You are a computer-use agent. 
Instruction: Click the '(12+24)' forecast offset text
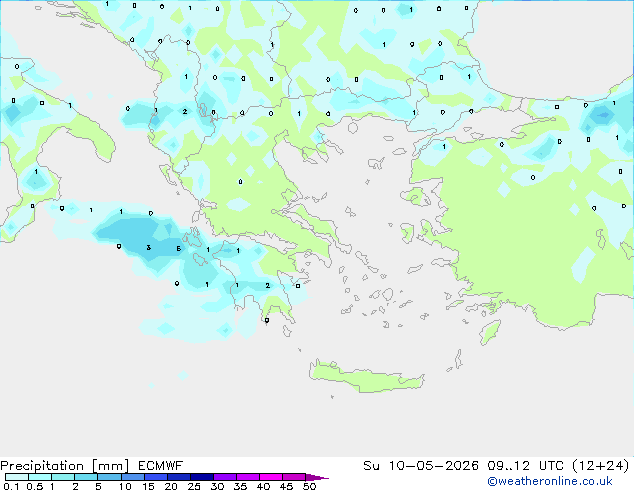click(x=601, y=466)
